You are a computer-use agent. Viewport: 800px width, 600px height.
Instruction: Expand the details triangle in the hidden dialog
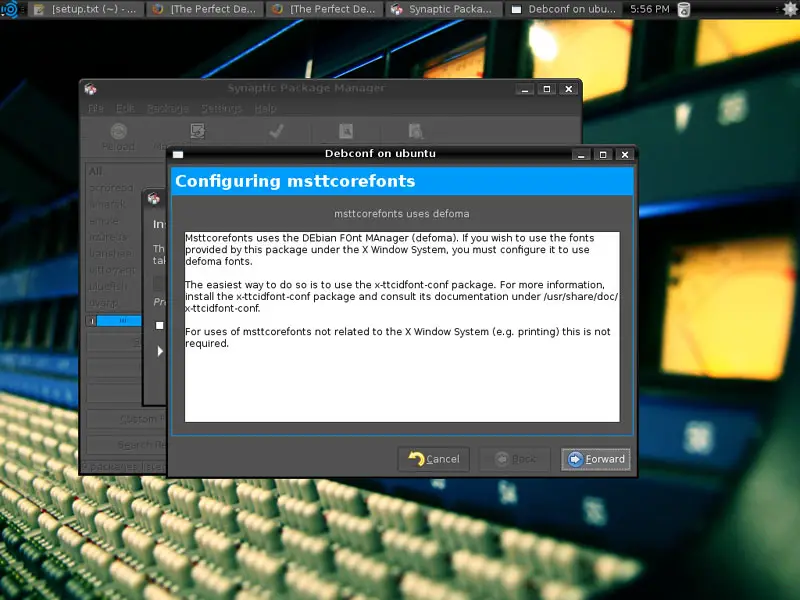[160, 351]
